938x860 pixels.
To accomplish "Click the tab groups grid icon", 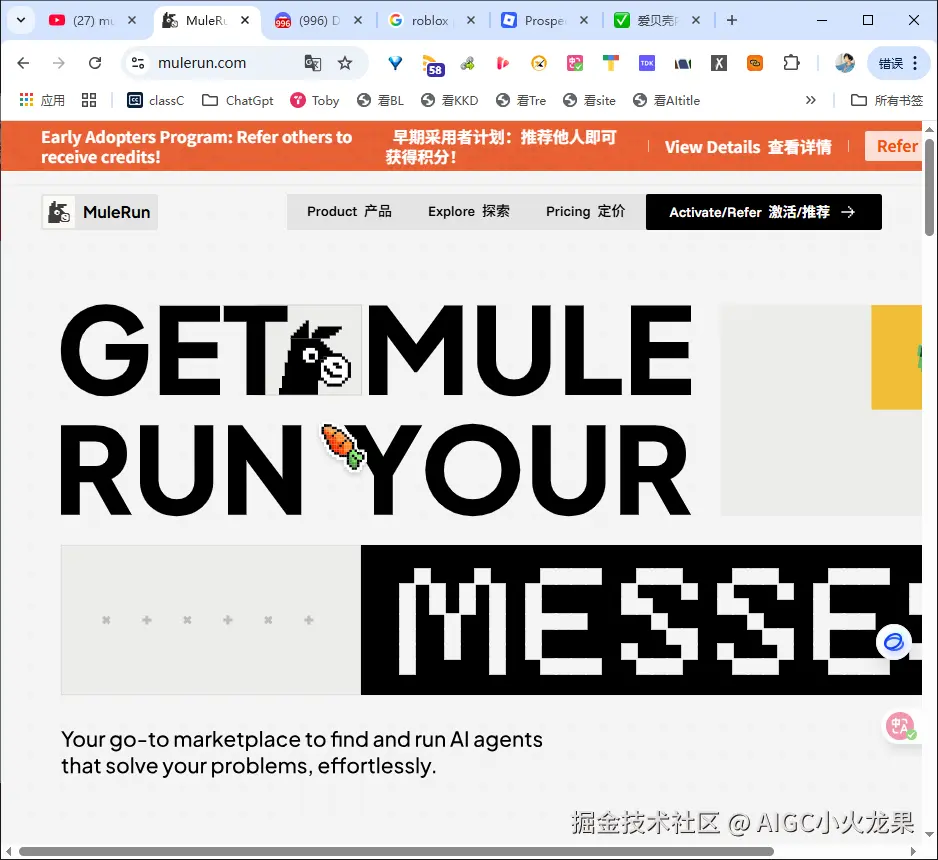I will pyautogui.click(x=89, y=100).
